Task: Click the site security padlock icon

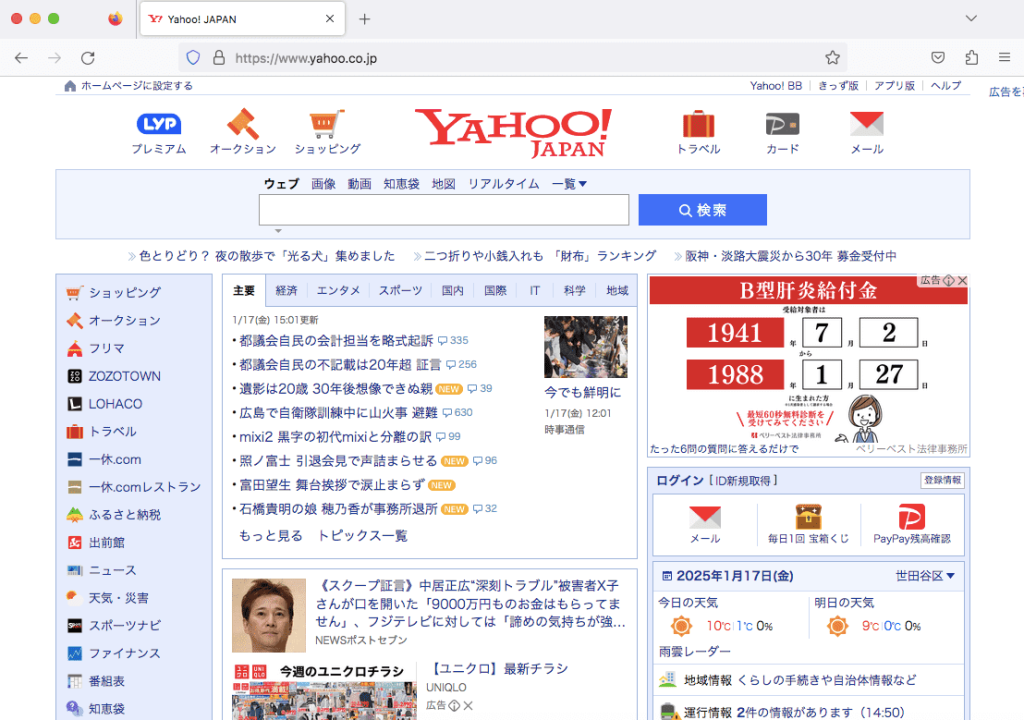Action: [219, 57]
